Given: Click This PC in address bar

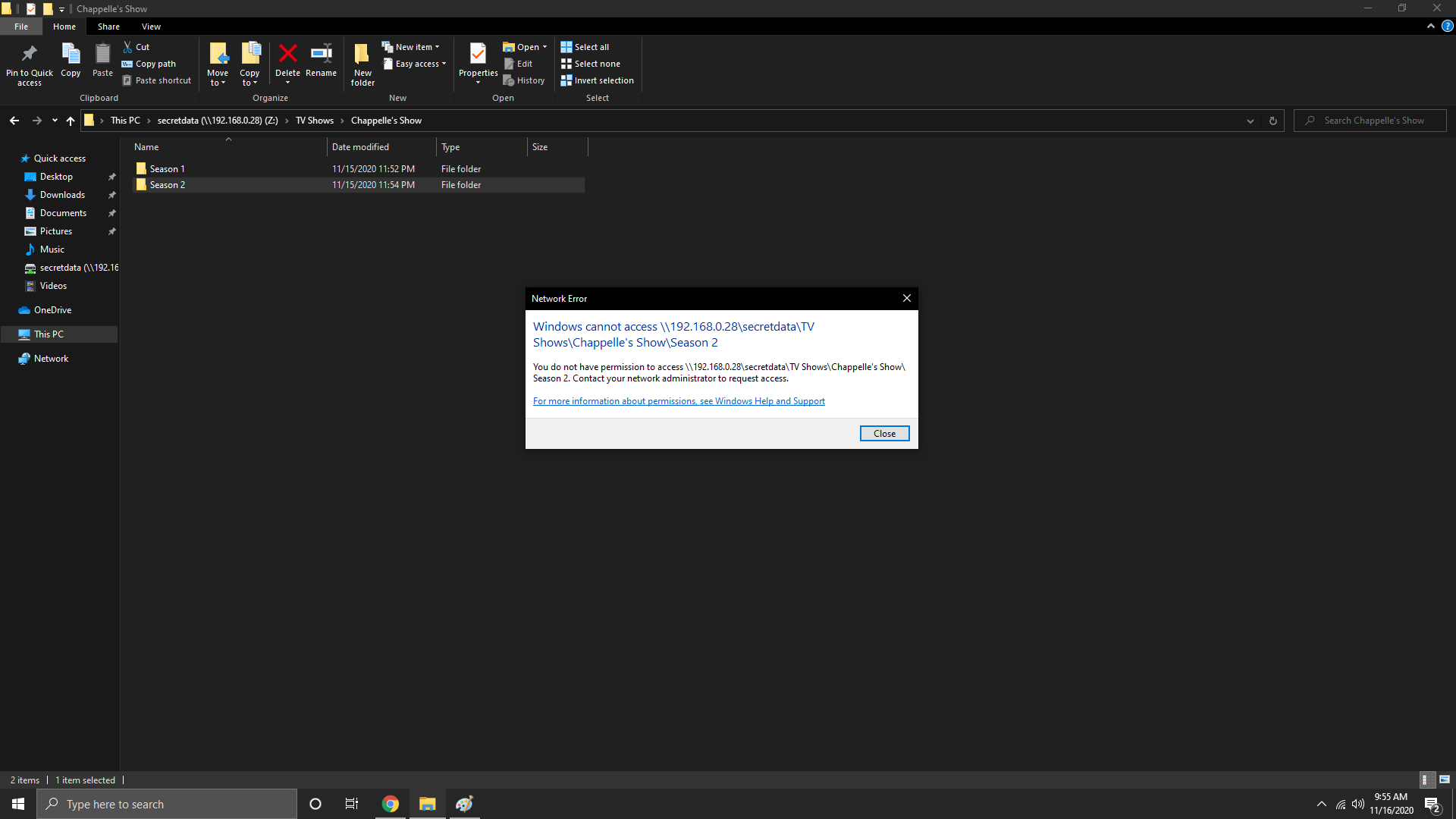Looking at the screenshot, I should click(x=125, y=121).
